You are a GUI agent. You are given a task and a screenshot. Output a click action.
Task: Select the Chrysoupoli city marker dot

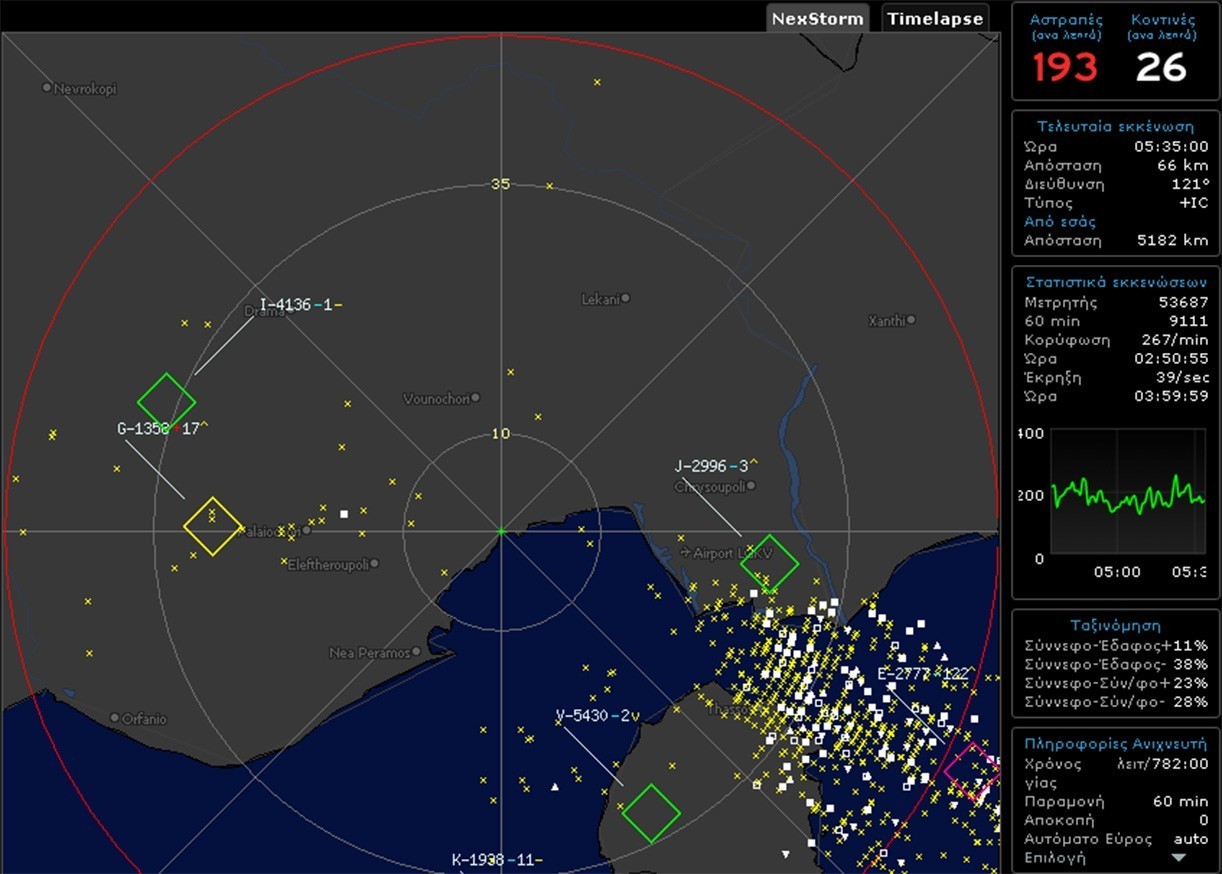[x=751, y=486]
